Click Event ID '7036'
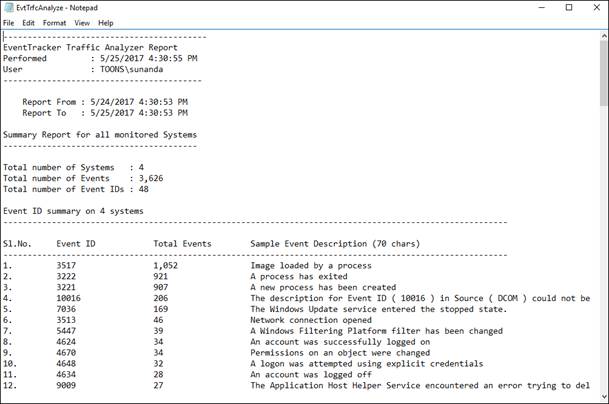The height and width of the screenshot is (404, 609). click(66, 309)
